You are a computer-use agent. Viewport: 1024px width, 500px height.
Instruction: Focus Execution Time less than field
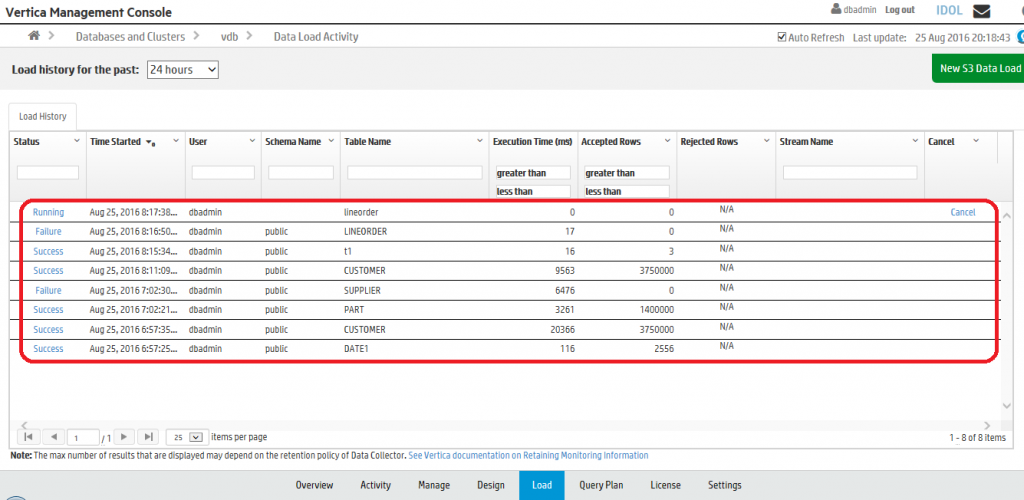point(533,191)
